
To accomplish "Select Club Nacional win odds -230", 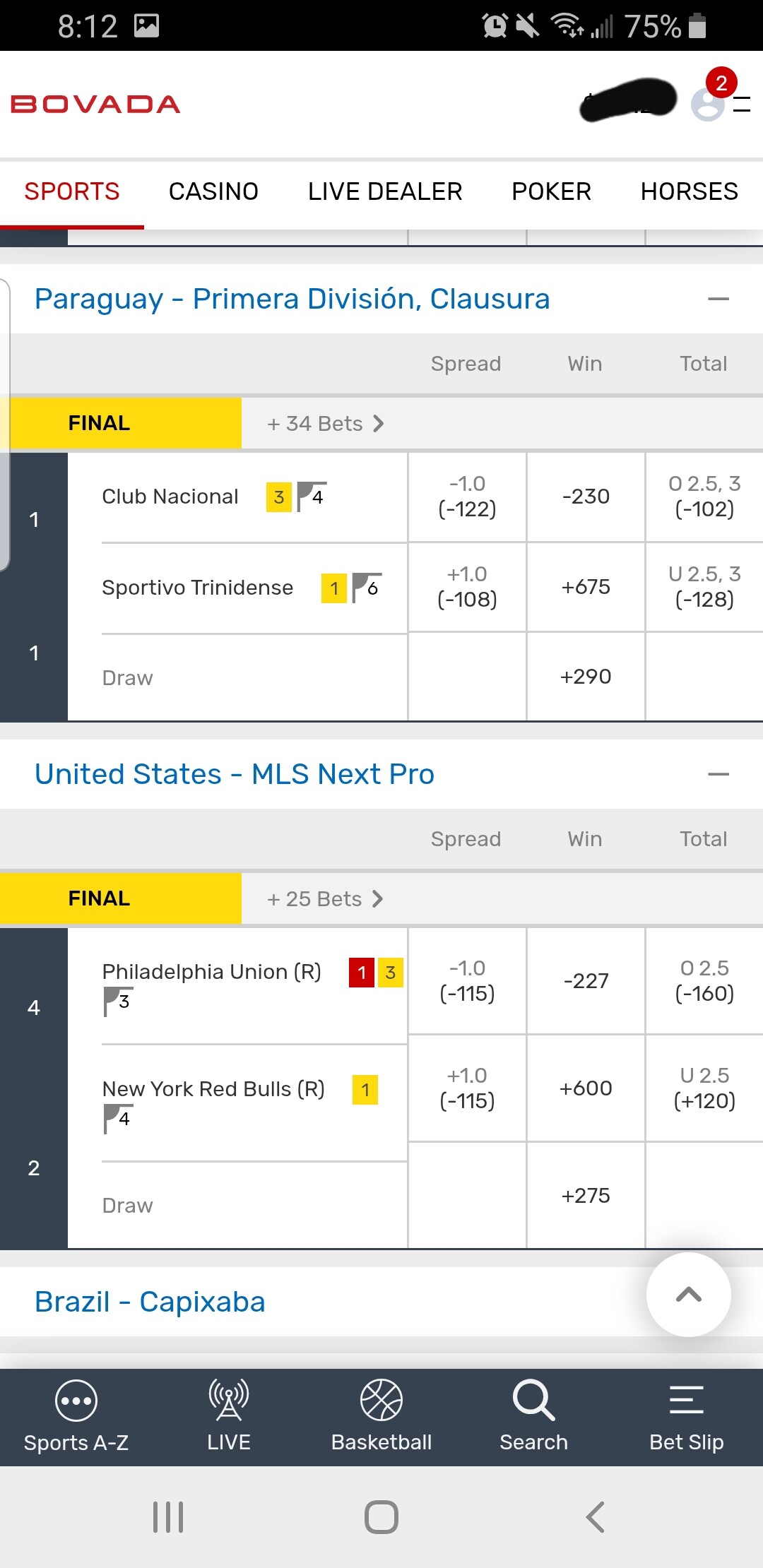I will pyautogui.click(x=586, y=497).
